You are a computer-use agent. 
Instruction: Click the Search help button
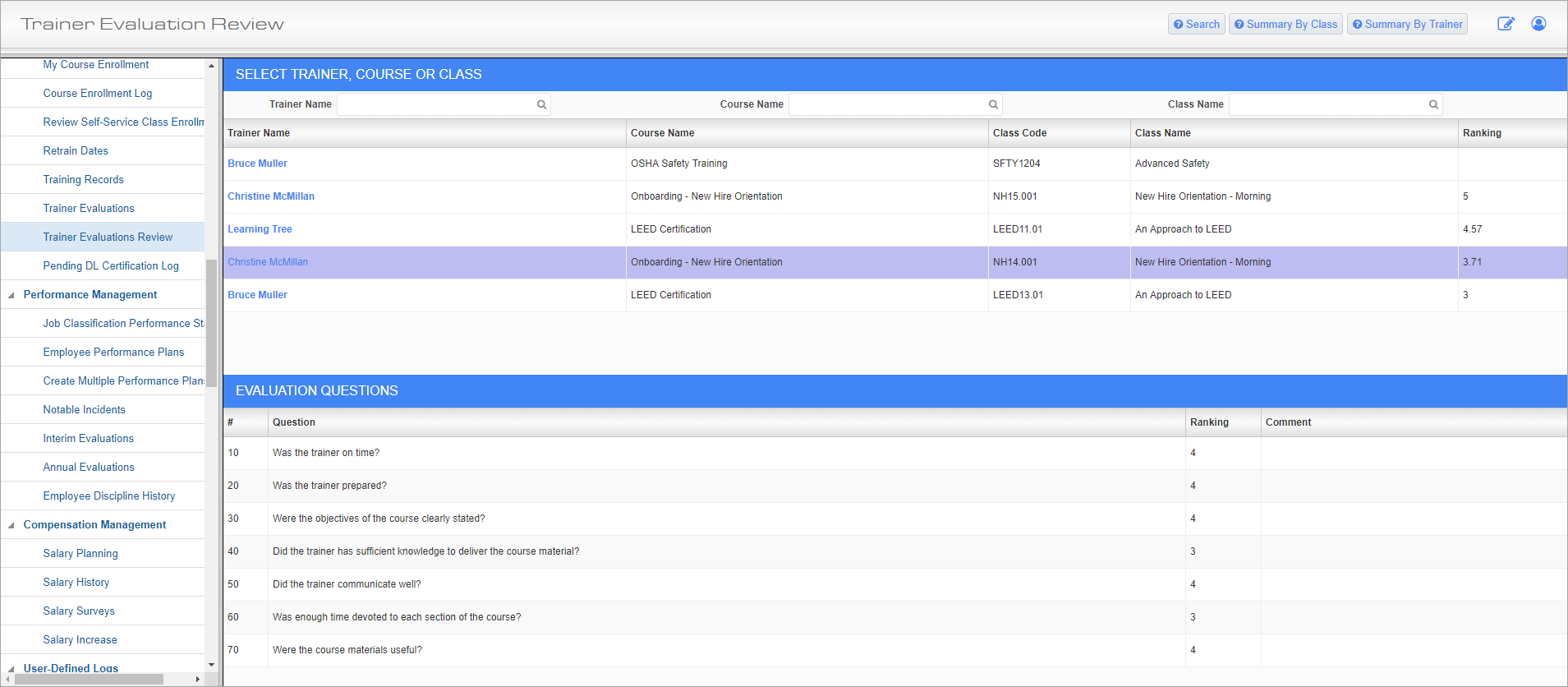click(1197, 24)
